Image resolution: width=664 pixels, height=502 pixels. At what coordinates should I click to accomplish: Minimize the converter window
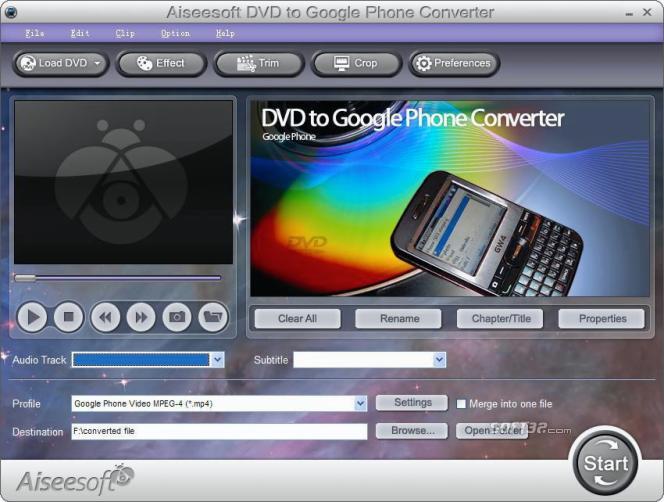coord(630,13)
